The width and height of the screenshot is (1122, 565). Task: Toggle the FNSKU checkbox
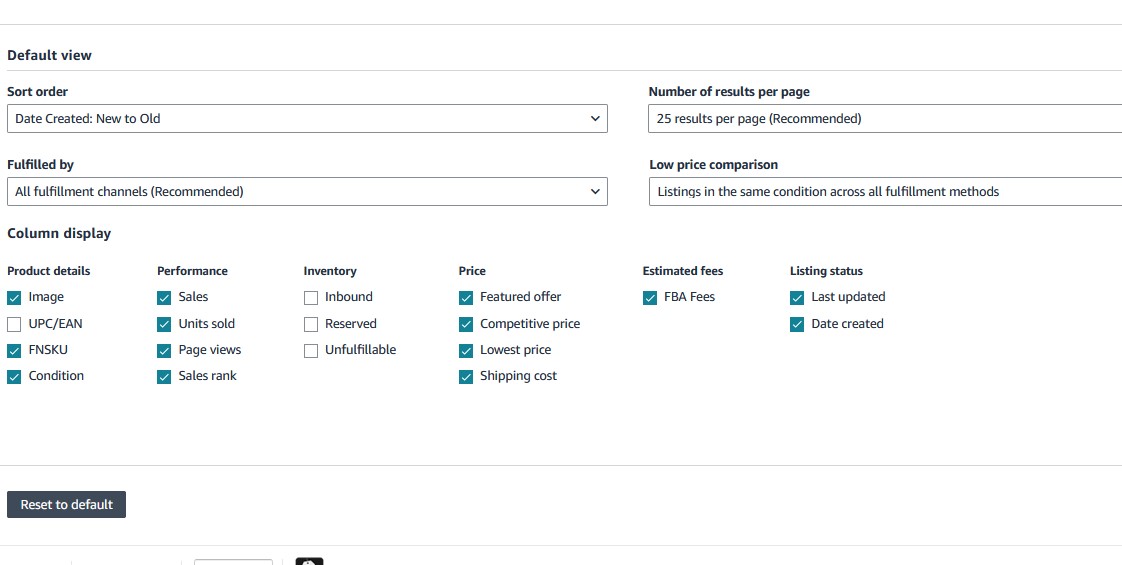(x=14, y=350)
